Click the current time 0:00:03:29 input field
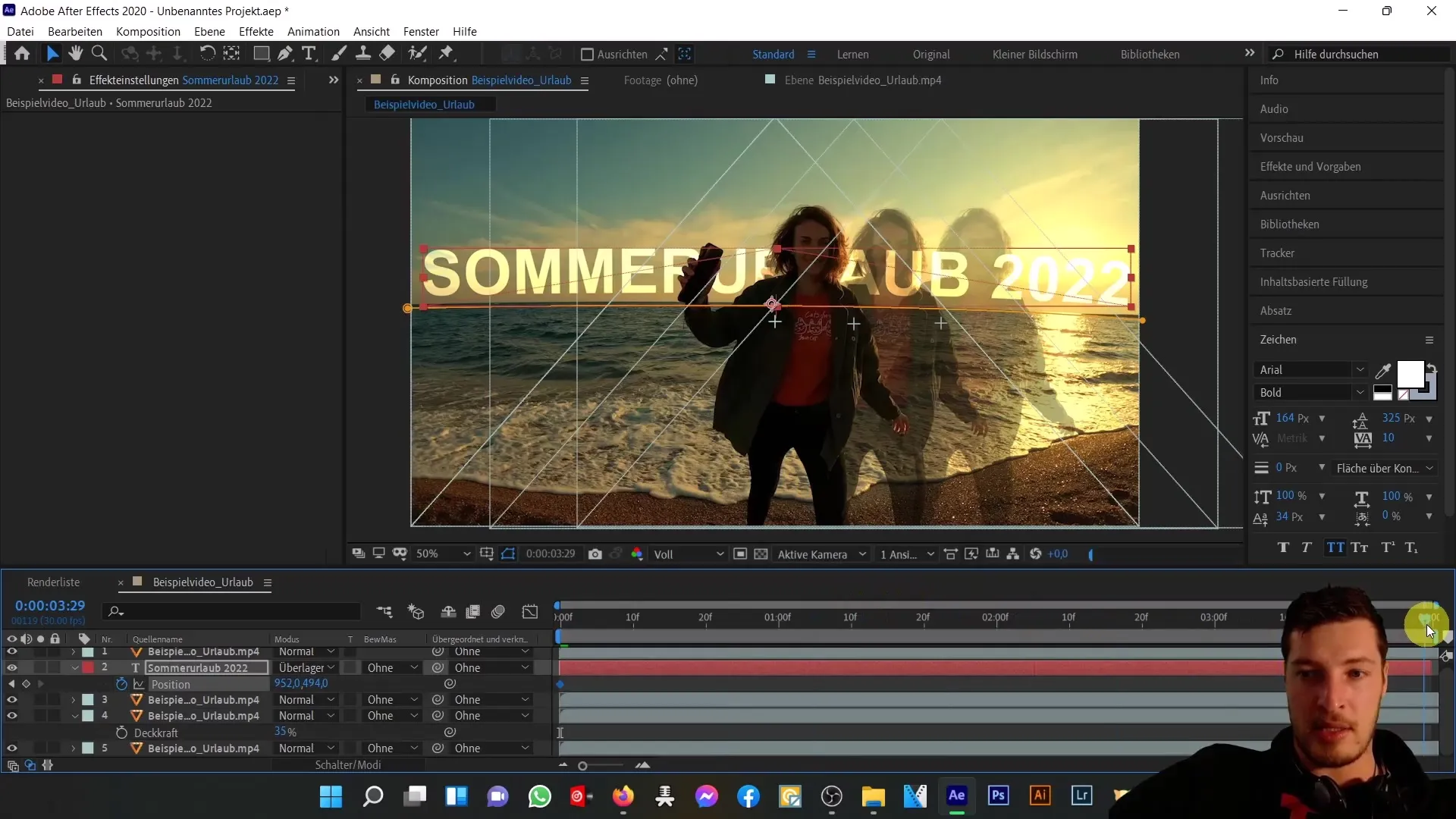This screenshot has height=819, width=1456. [50, 605]
